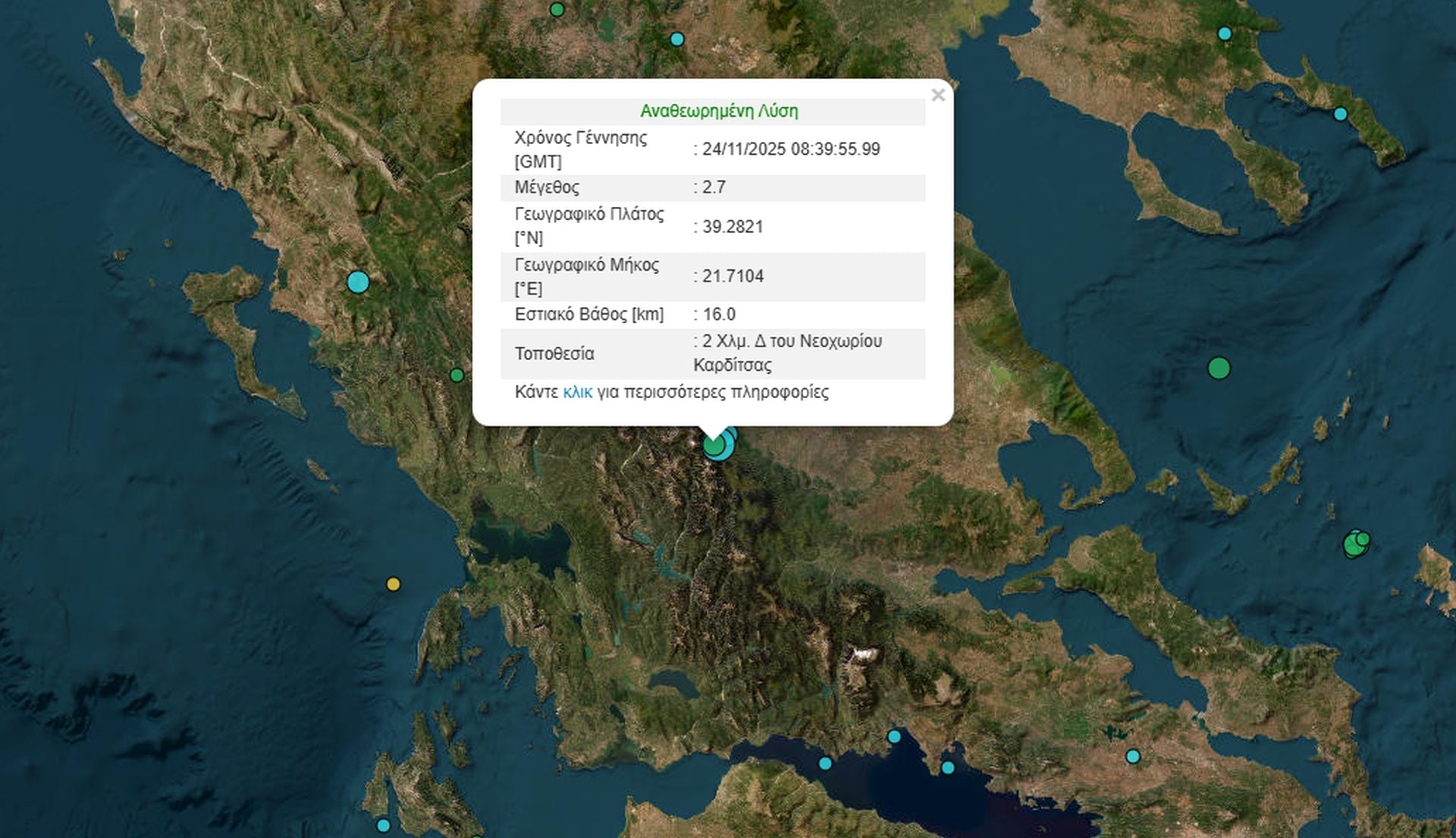Screen dimensions: 1456x838
Task: Select the overlapping green marker cluster near the right edge
Action: pos(1355,544)
